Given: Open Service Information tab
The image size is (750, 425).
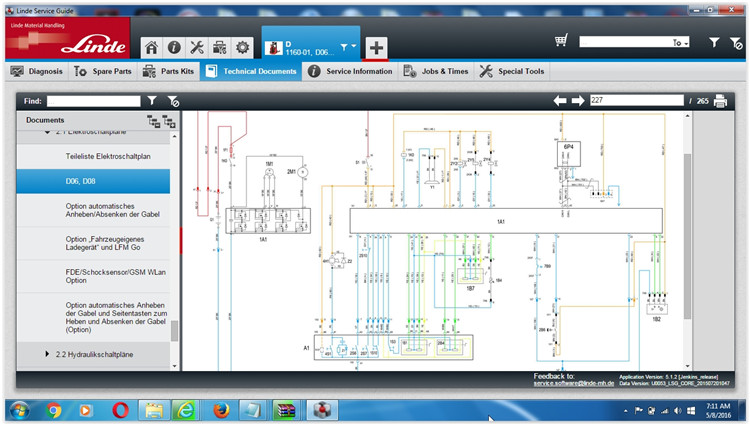Looking at the screenshot, I should coord(350,71).
